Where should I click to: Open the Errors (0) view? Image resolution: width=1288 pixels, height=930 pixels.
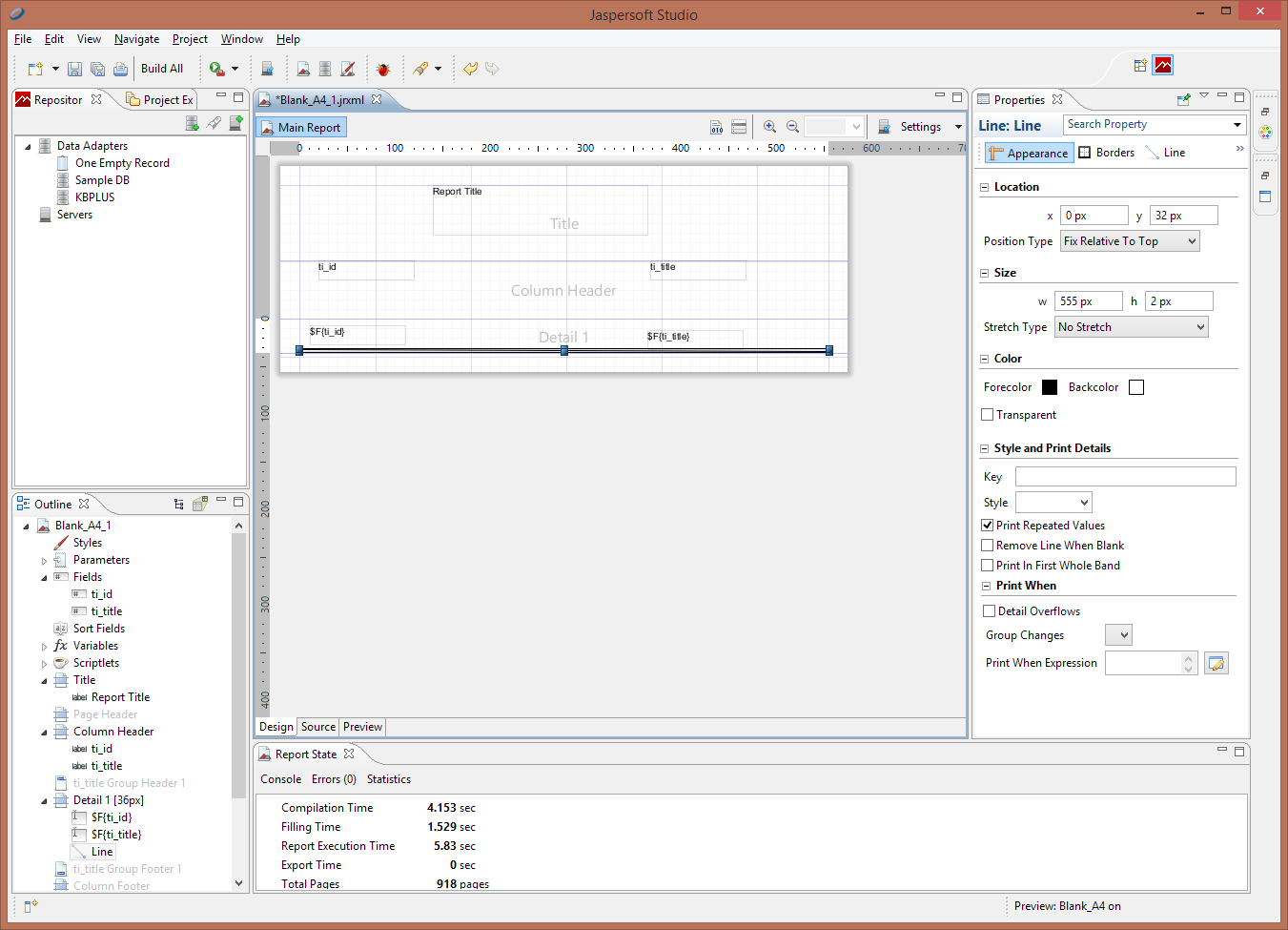click(x=334, y=779)
